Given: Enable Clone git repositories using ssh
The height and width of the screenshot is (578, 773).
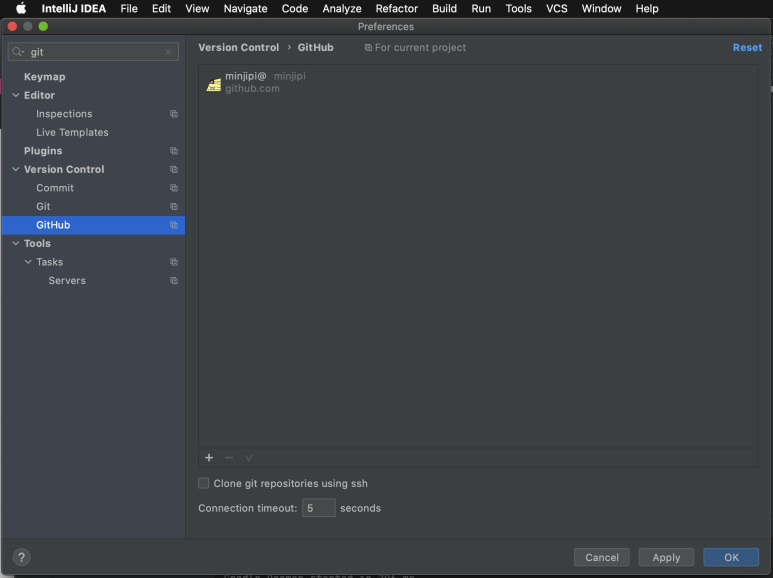Looking at the screenshot, I should (204, 483).
